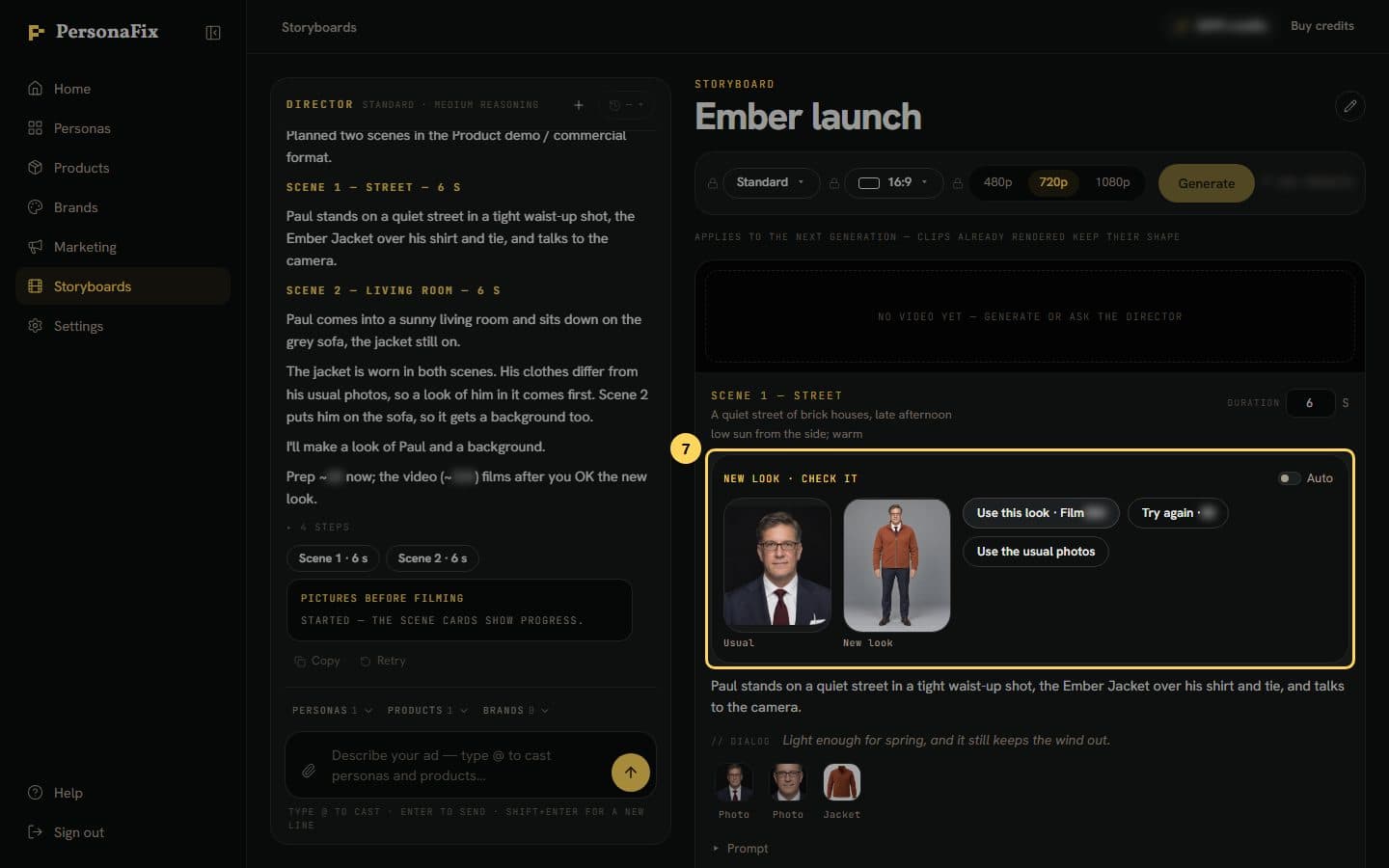Click Use this look · Film button

(1041, 513)
